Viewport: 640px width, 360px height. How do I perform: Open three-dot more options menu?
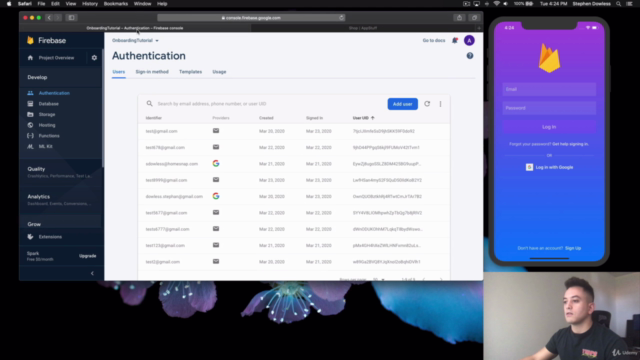440,104
